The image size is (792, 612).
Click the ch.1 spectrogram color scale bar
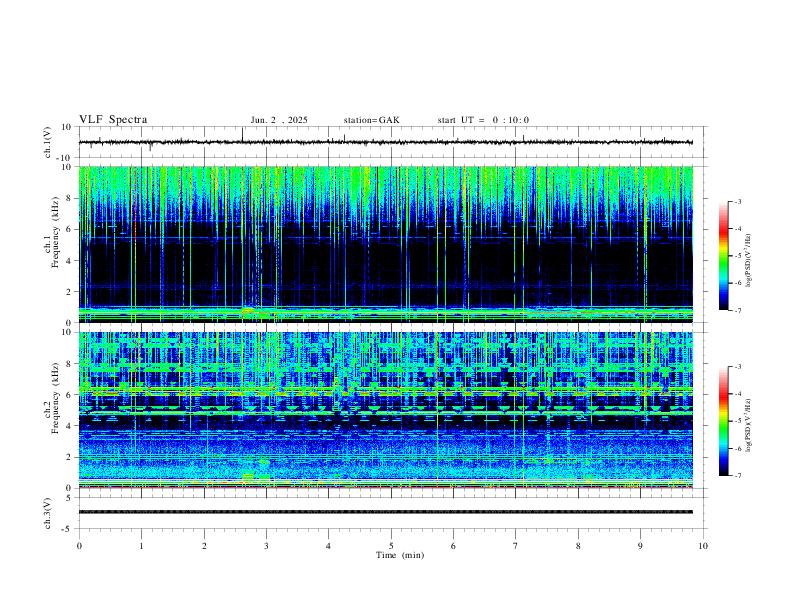tap(723, 256)
